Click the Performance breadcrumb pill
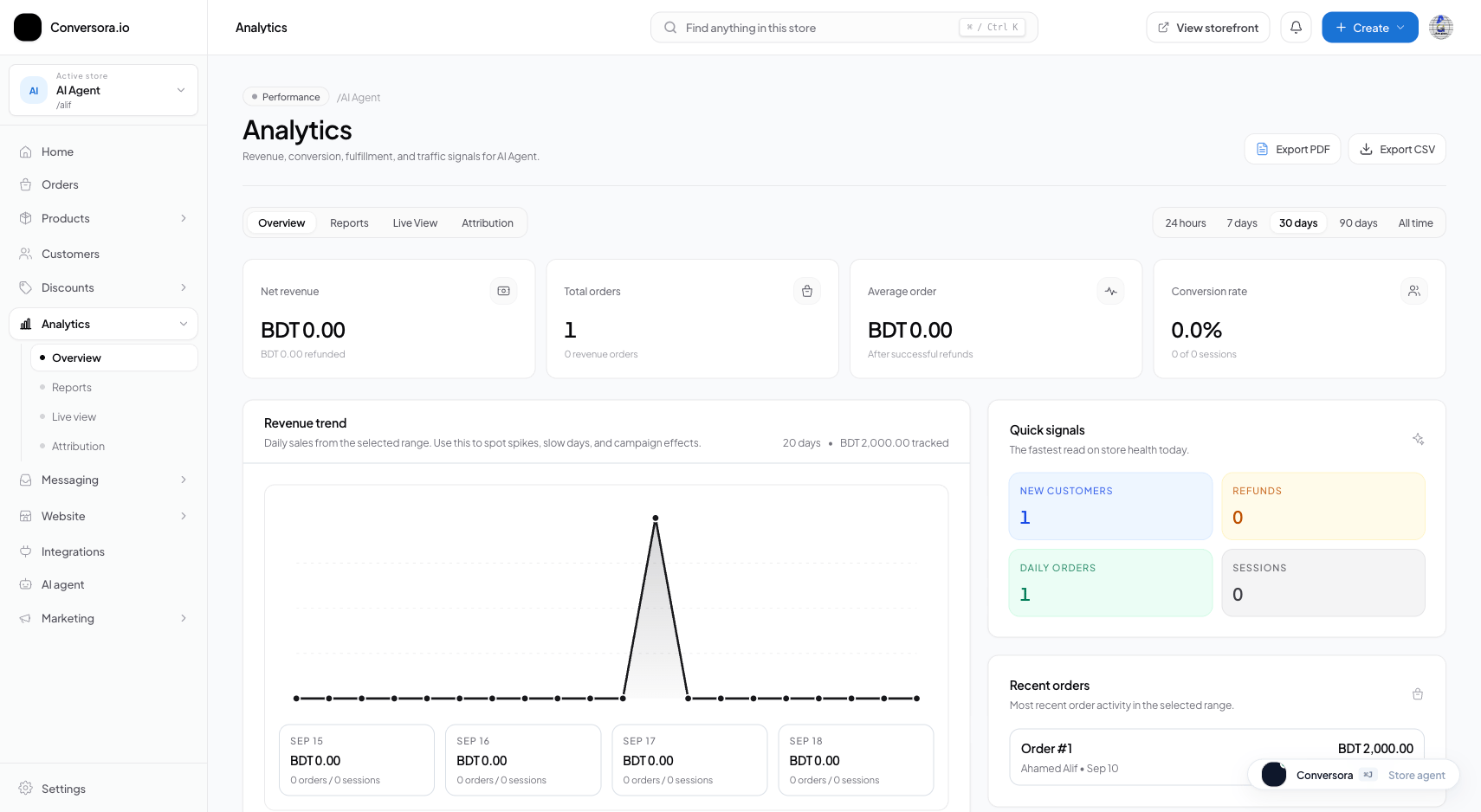 click(286, 97)
